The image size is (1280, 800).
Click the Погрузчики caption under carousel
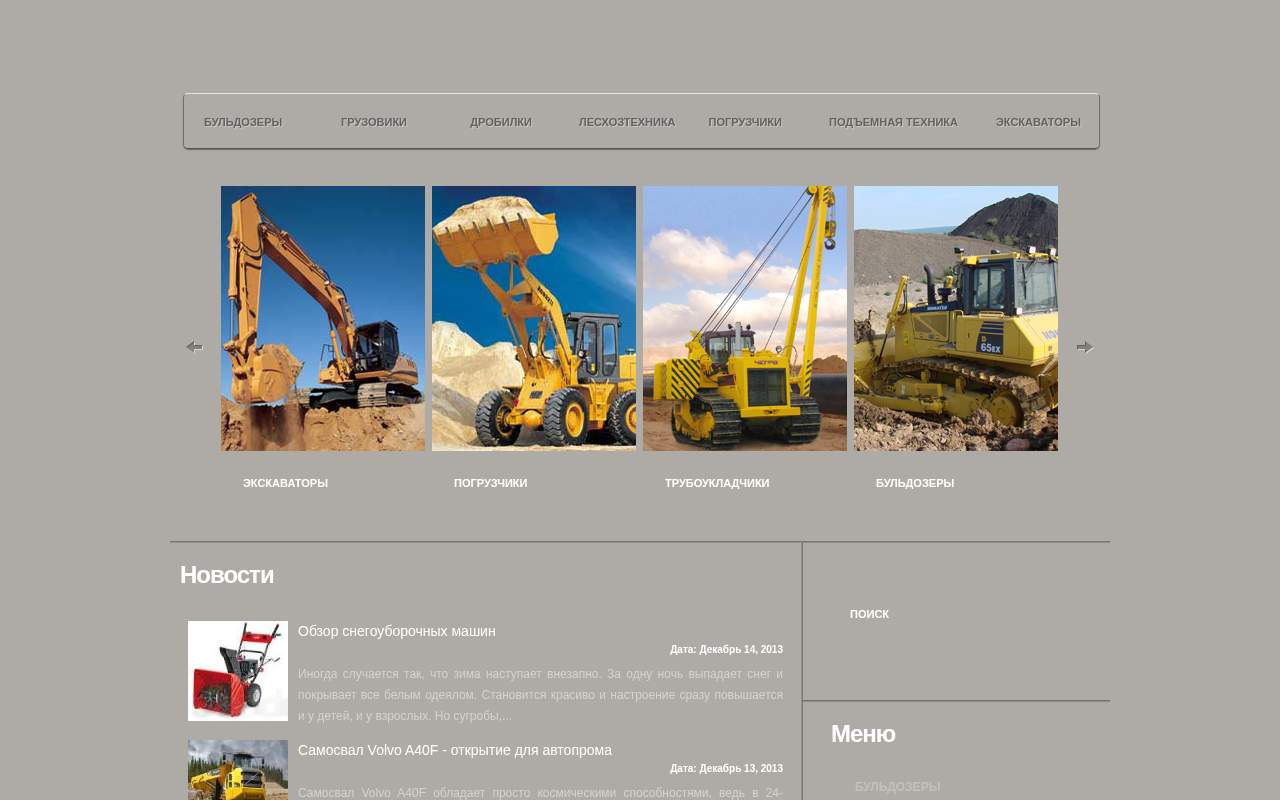490,483
